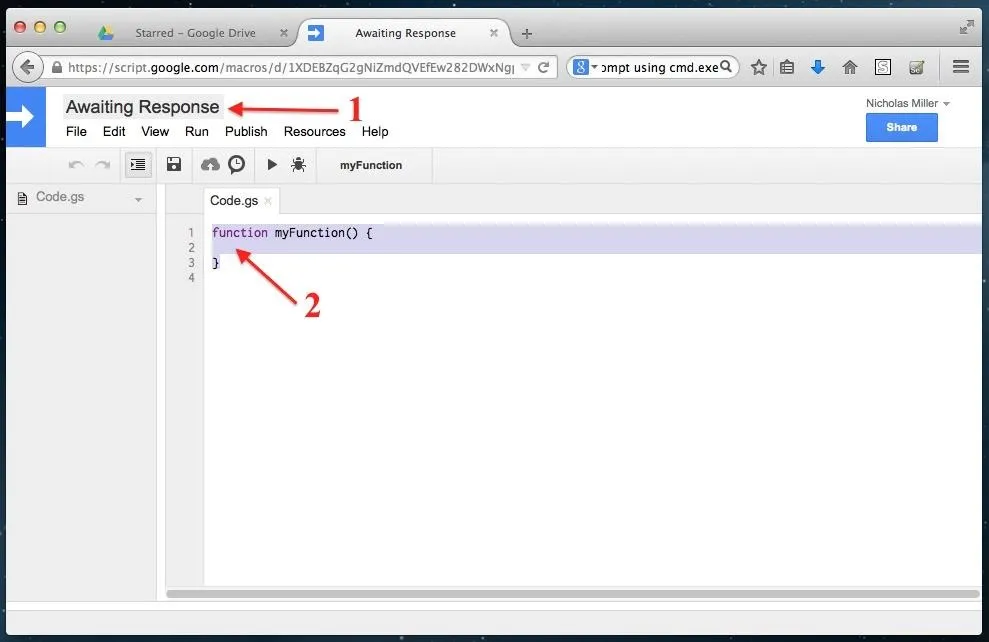Go to the browser home page icon
989x642 pixels.
(850, 67)
